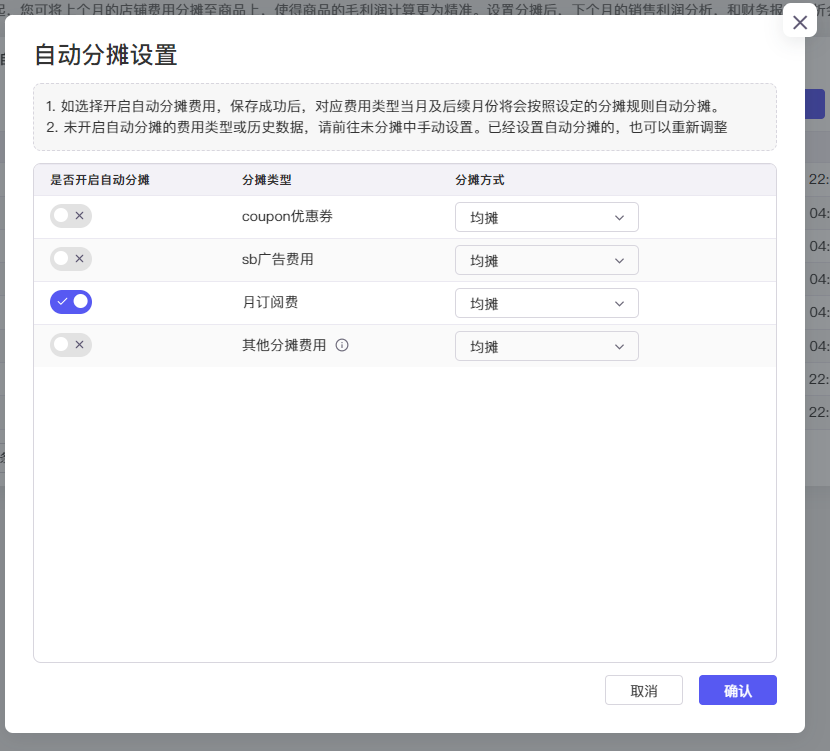The height and width of the screenshot is (751, 830).
Task: Click the 分摊方式 column header
Action: [x=480, y=180]
